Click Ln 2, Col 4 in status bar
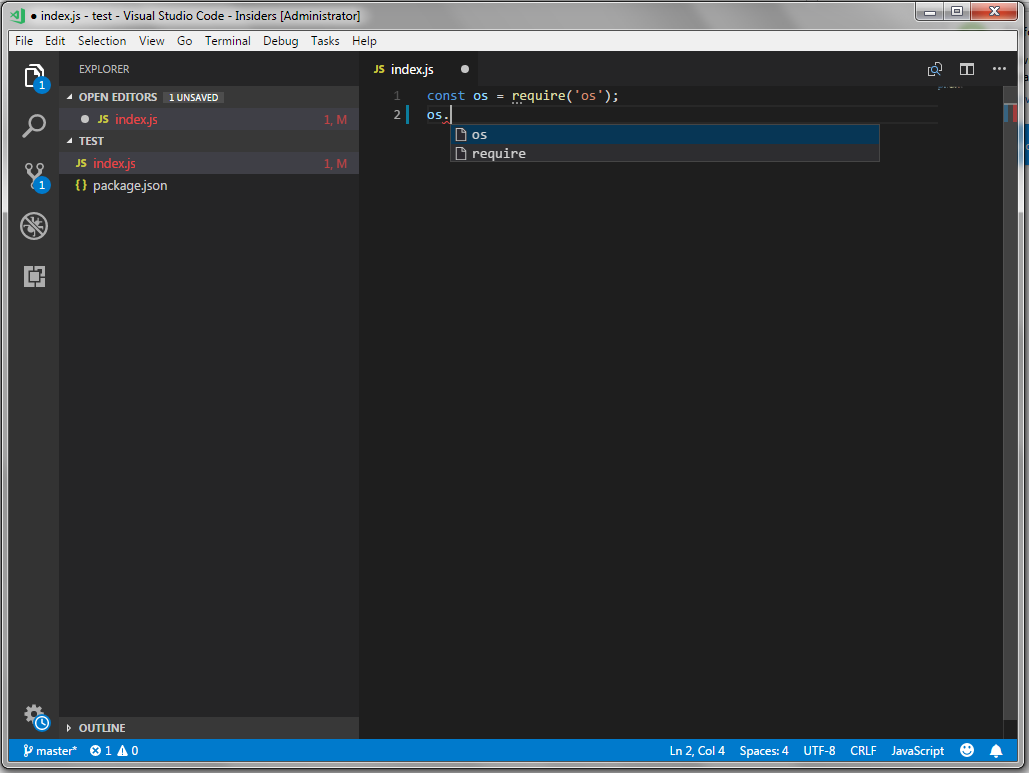 697,751
